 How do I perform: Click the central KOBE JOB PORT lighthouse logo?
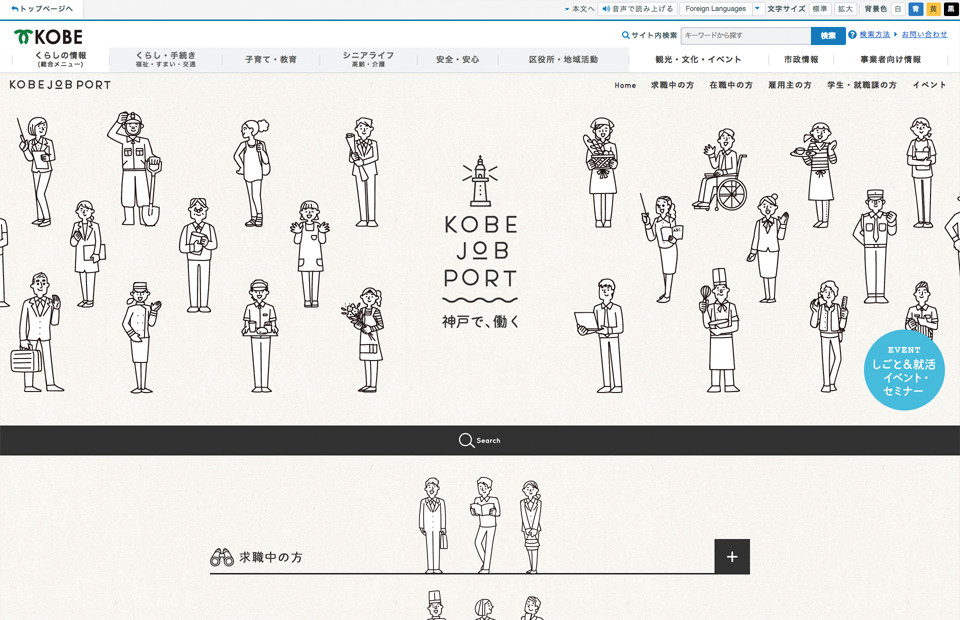click(481, 242)
